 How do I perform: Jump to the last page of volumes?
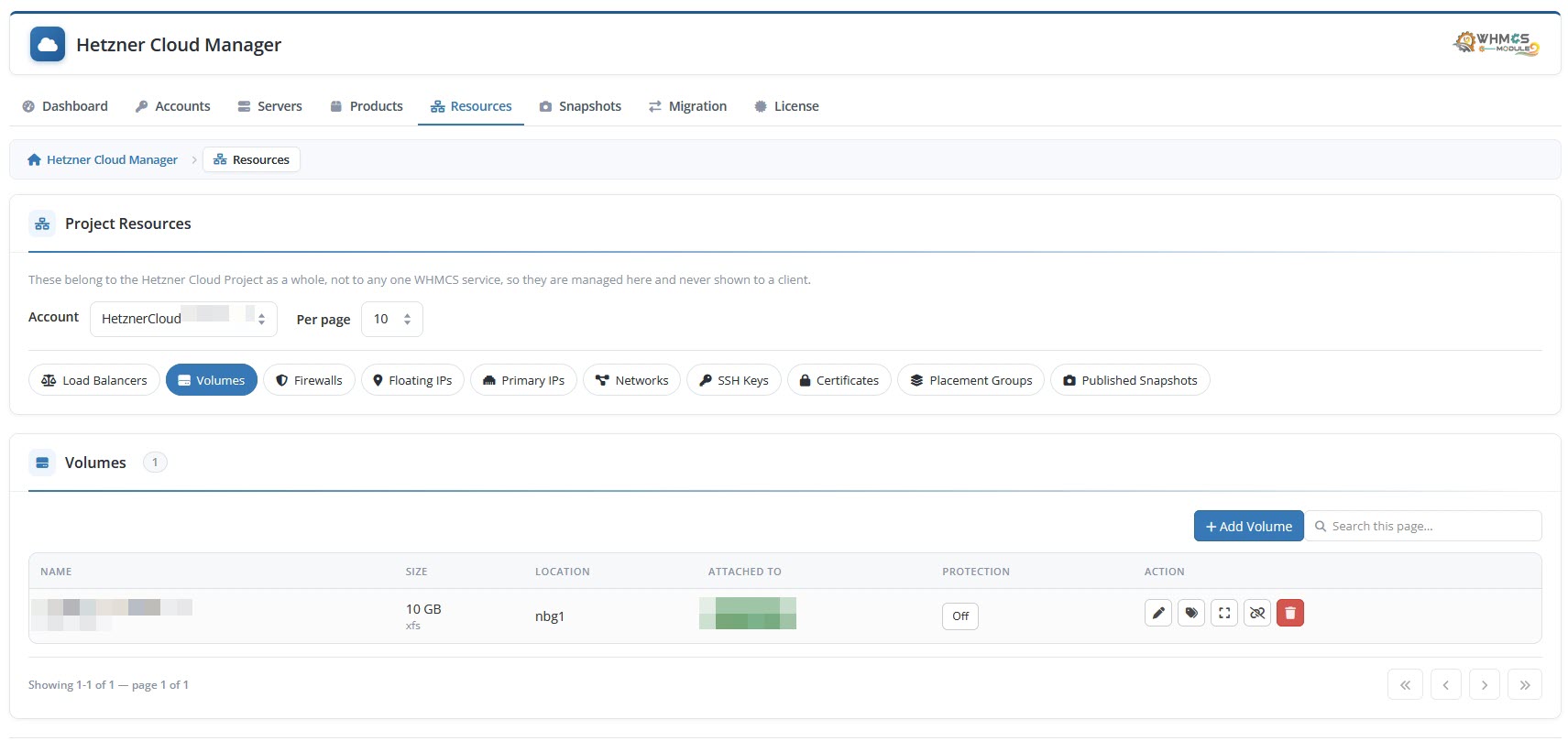click(x=1525, y=684)
